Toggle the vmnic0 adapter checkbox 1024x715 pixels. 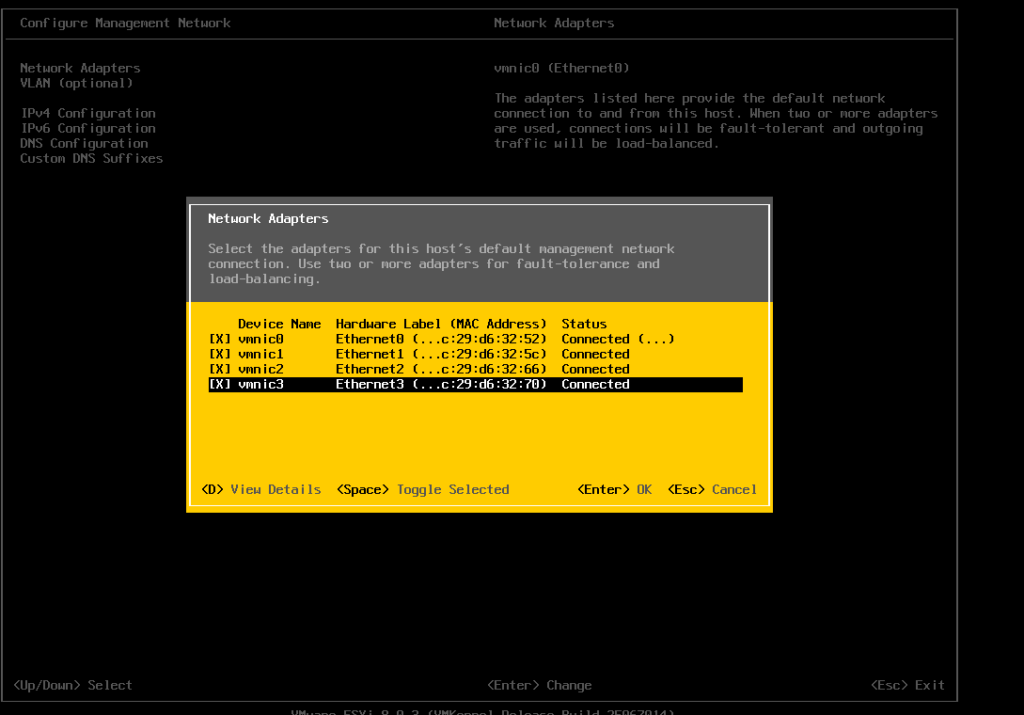[x=219, y=339]
